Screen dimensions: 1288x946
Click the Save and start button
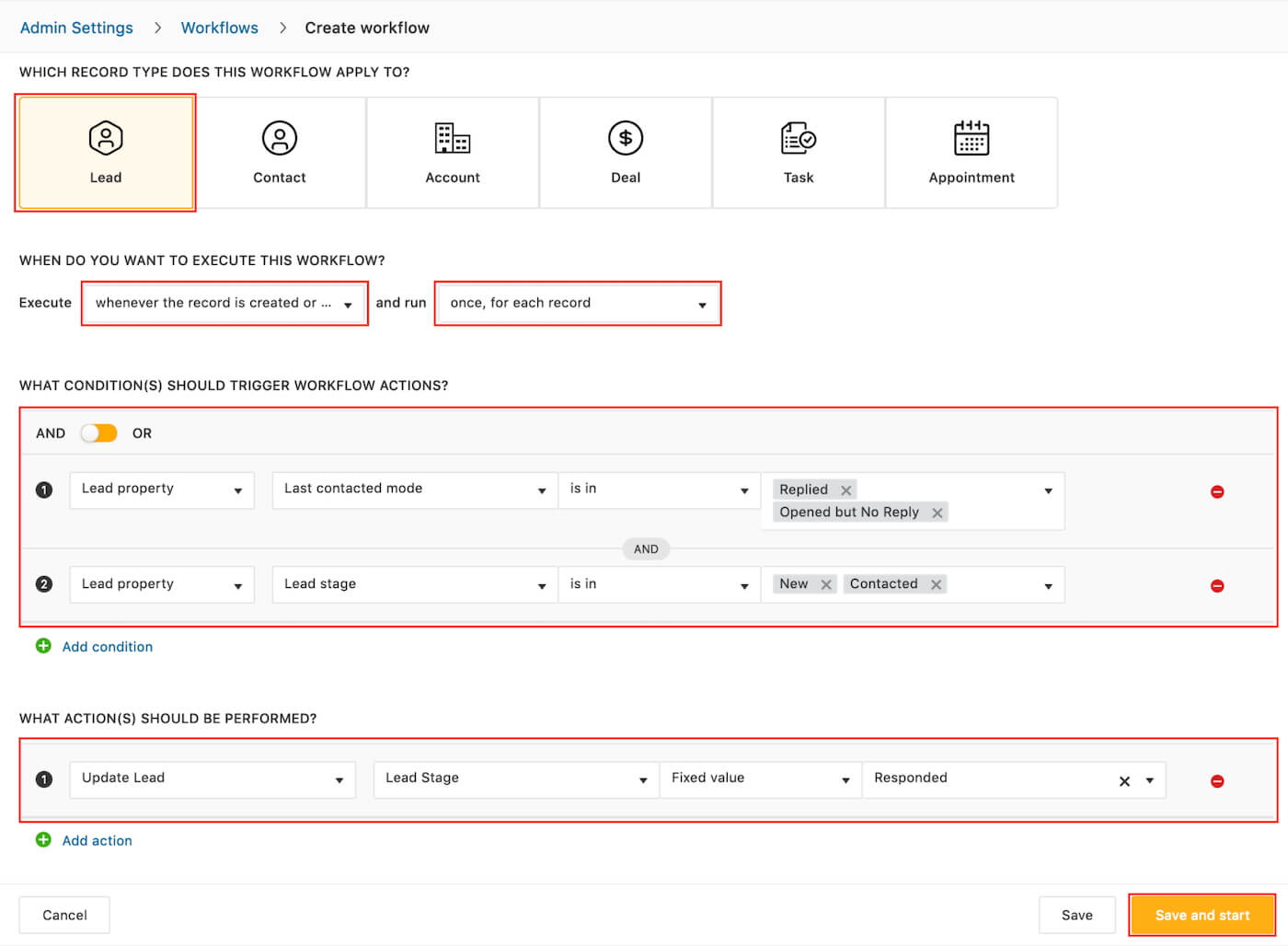(x=1202, y=915)
